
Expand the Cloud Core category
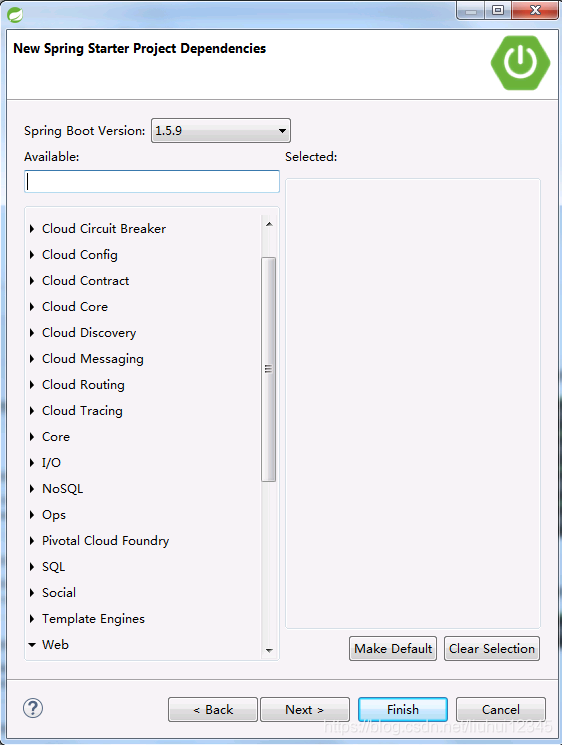point(32,306)
